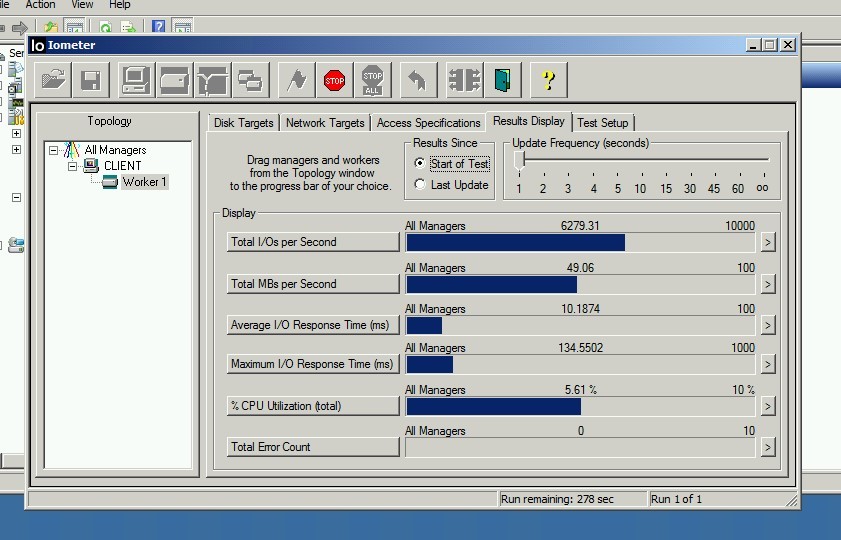Viewport: 841px width, 540px height.
Task: Click the Update Frequency slider thumb
Action: click(519, 159)
